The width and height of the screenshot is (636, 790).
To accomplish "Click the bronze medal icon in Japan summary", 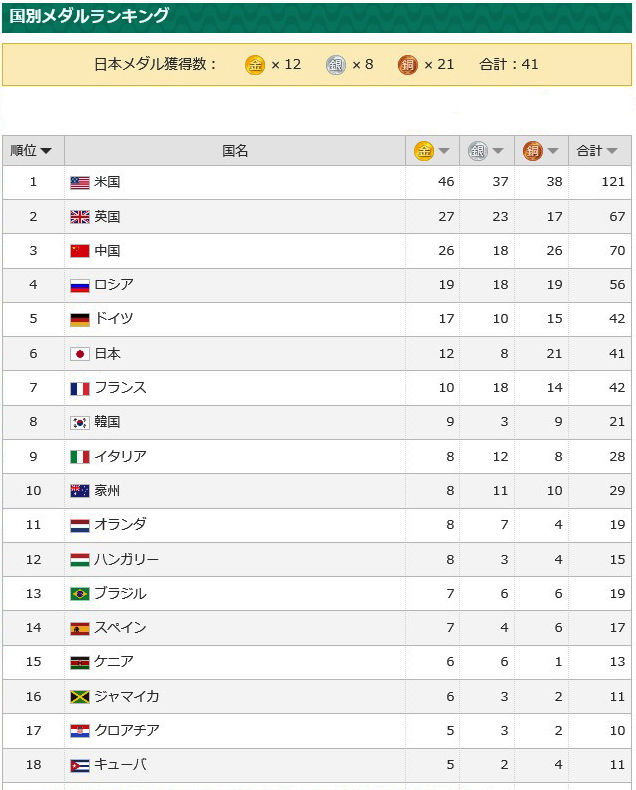I will coord(408,64).
